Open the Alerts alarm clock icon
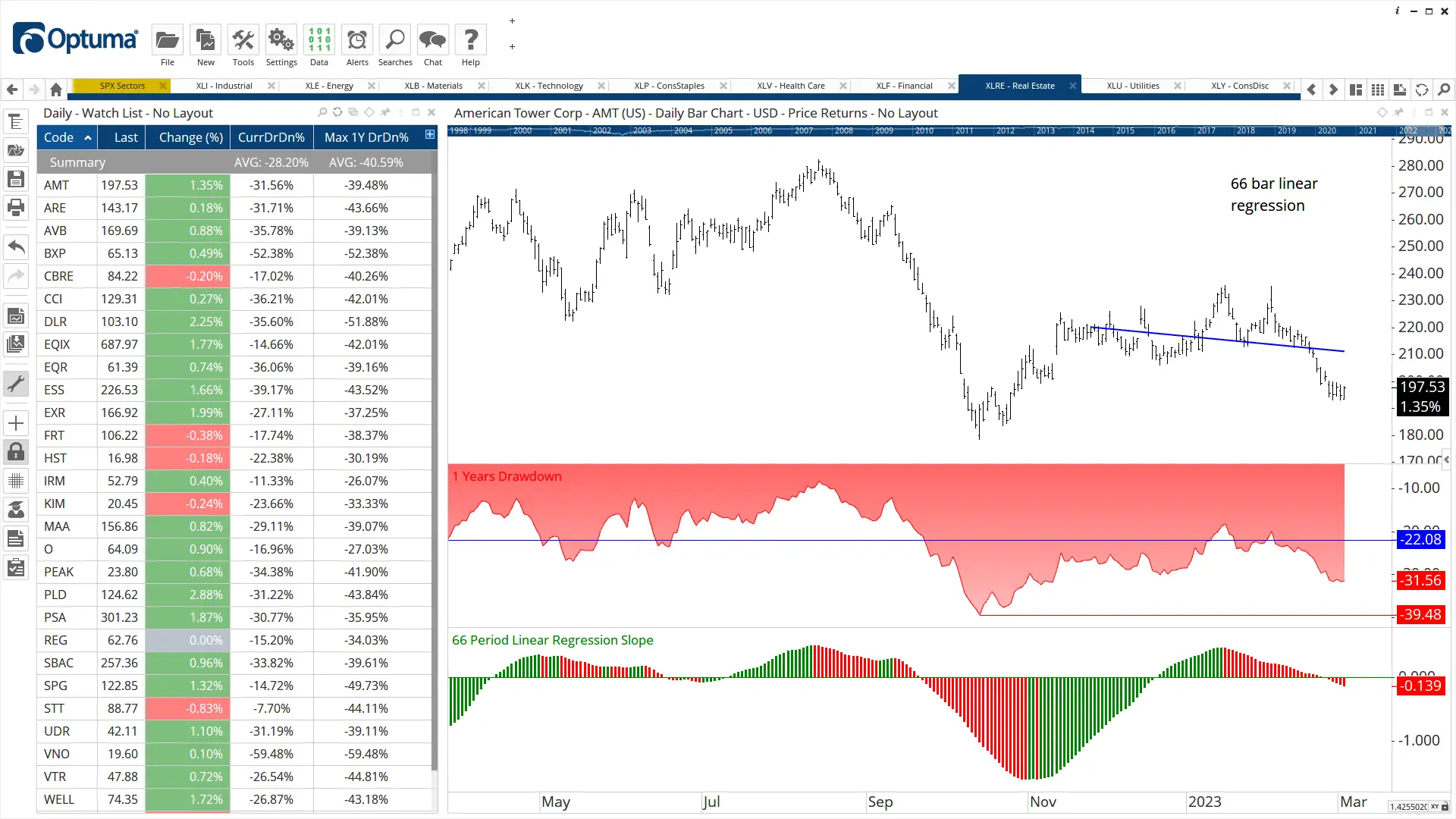 pos(357,40)
